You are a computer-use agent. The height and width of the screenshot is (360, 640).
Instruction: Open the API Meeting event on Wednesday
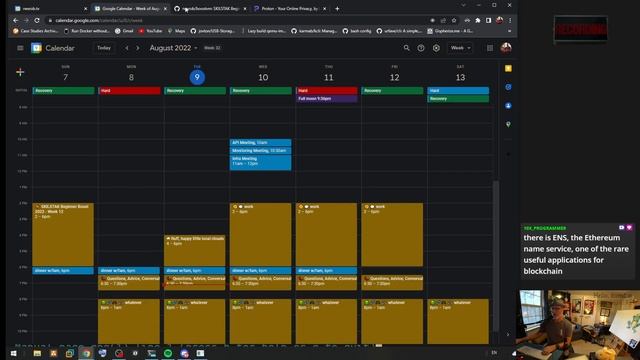tap(260, 142)
